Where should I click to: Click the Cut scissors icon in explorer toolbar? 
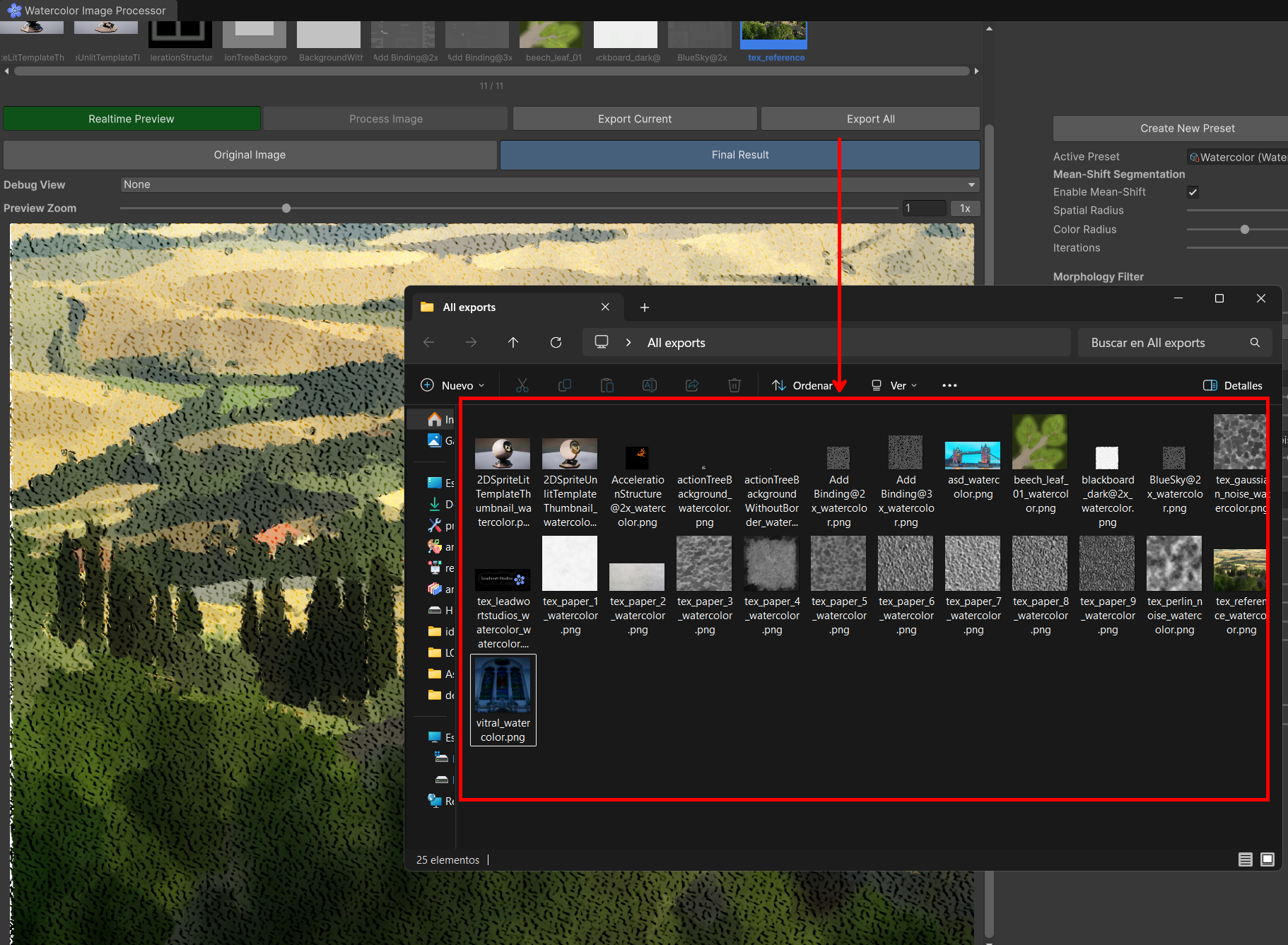(x=522, y=385)
